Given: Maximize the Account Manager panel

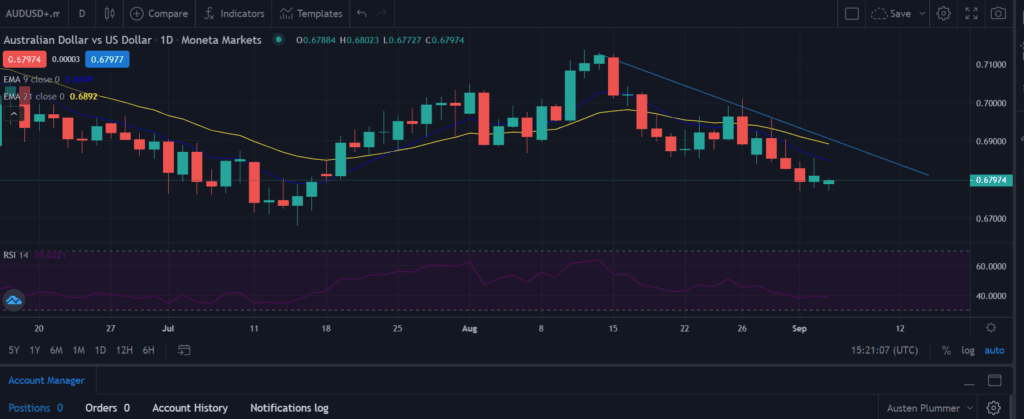Looking at the screenshot, I should point(995,380).
